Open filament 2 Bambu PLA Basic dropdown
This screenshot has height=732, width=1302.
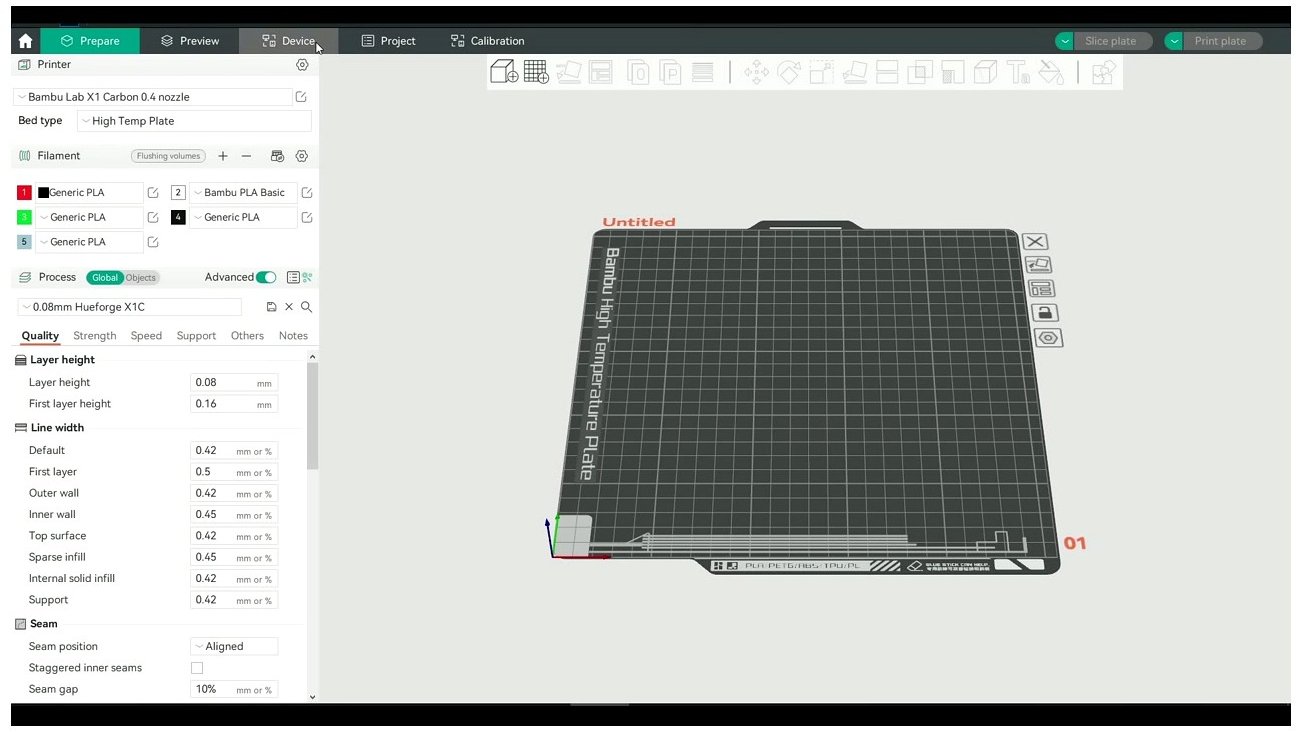243,192
